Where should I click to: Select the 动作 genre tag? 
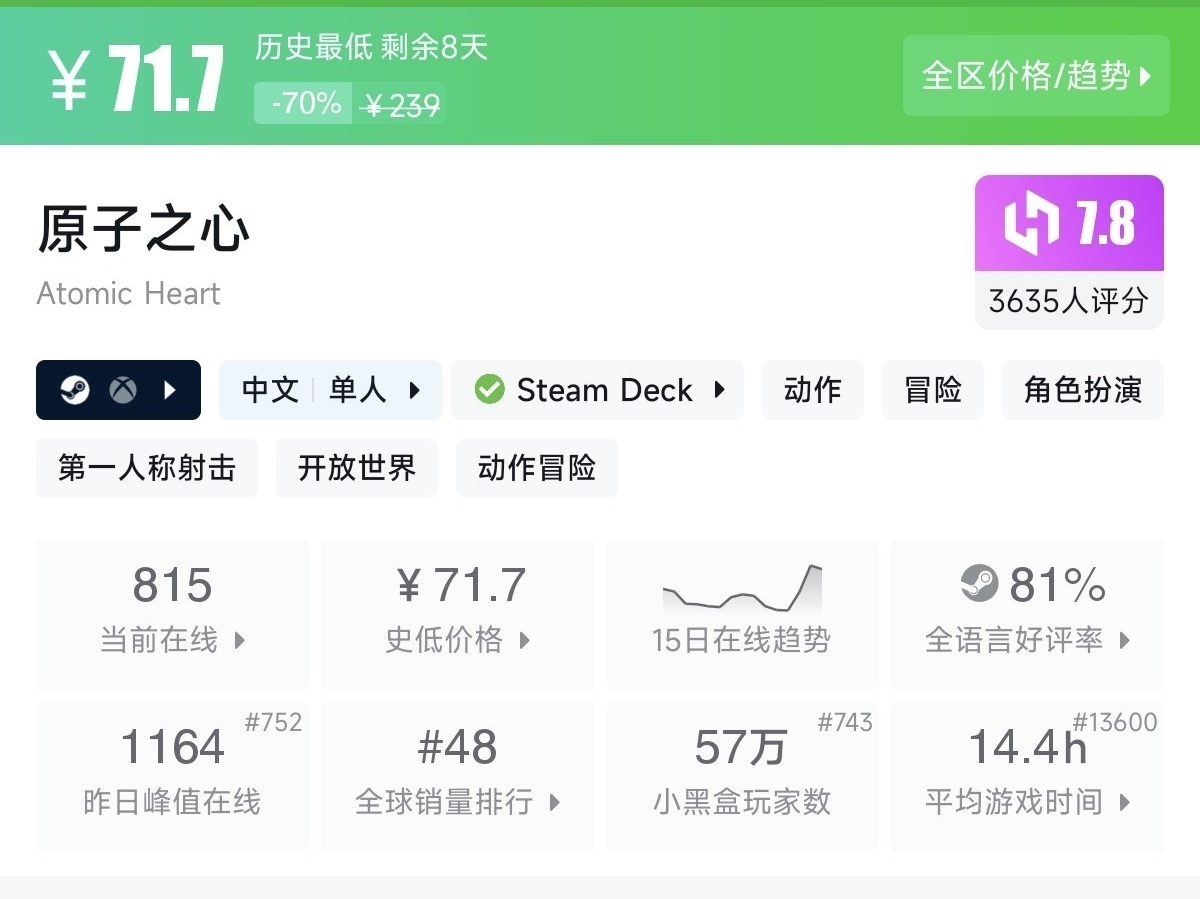click(812, 390)
